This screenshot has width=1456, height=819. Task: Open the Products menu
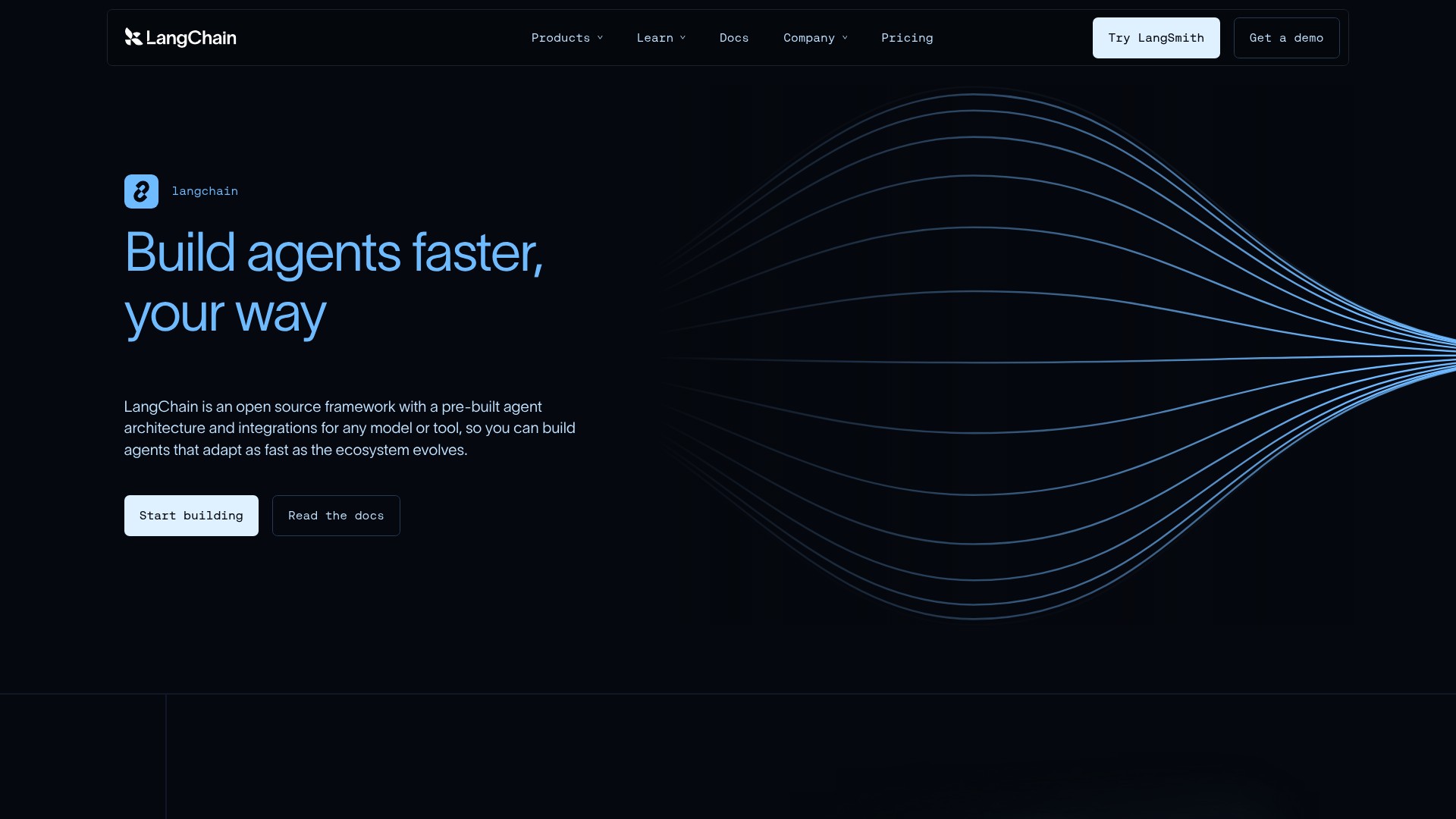567,38
